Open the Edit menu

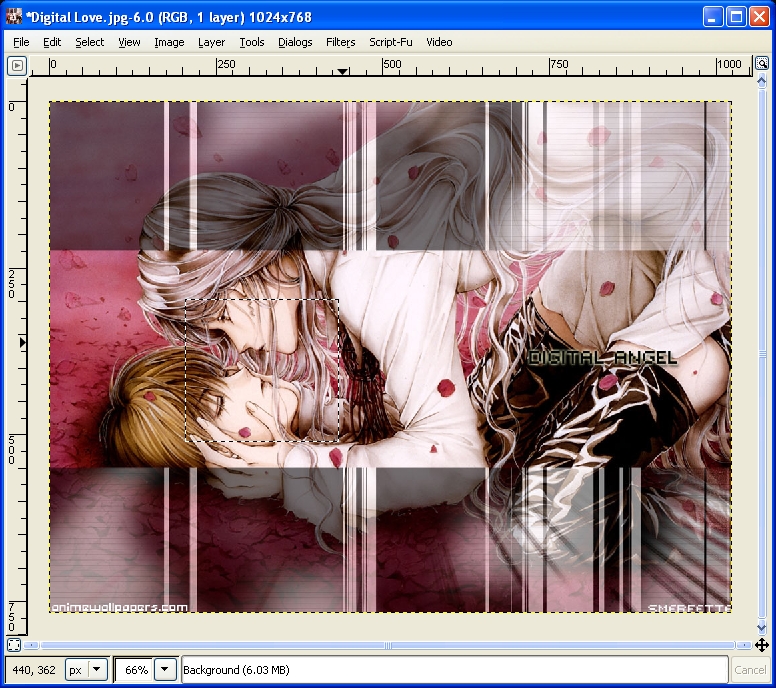[52, 42]
